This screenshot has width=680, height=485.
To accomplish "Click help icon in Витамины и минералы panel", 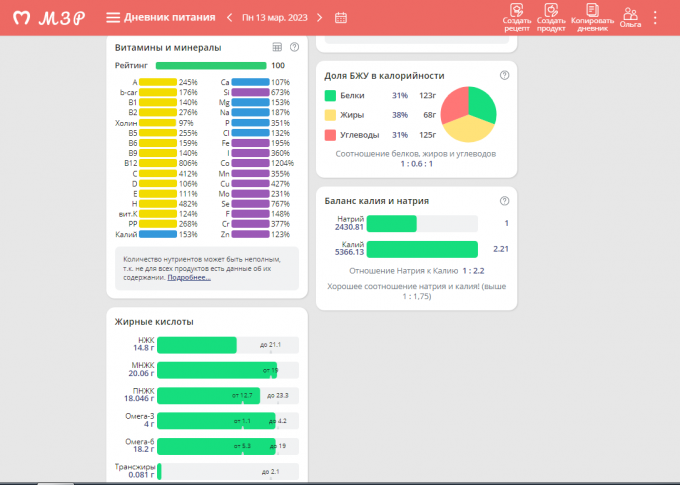I will point(294,47).
